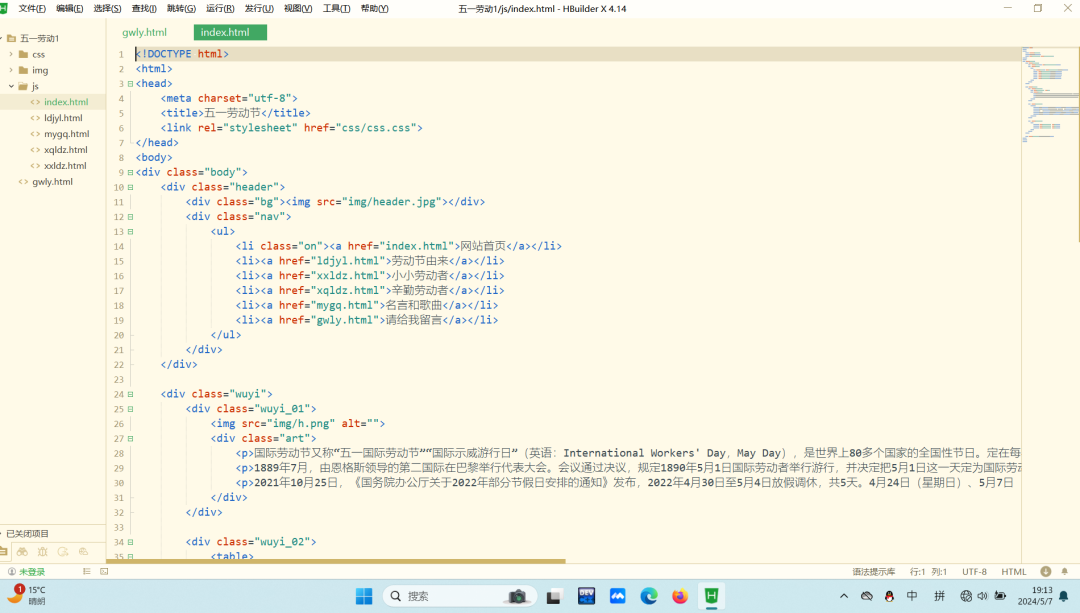
Task: Click the horizontal scrollbar below the editor
Action: 336,561
